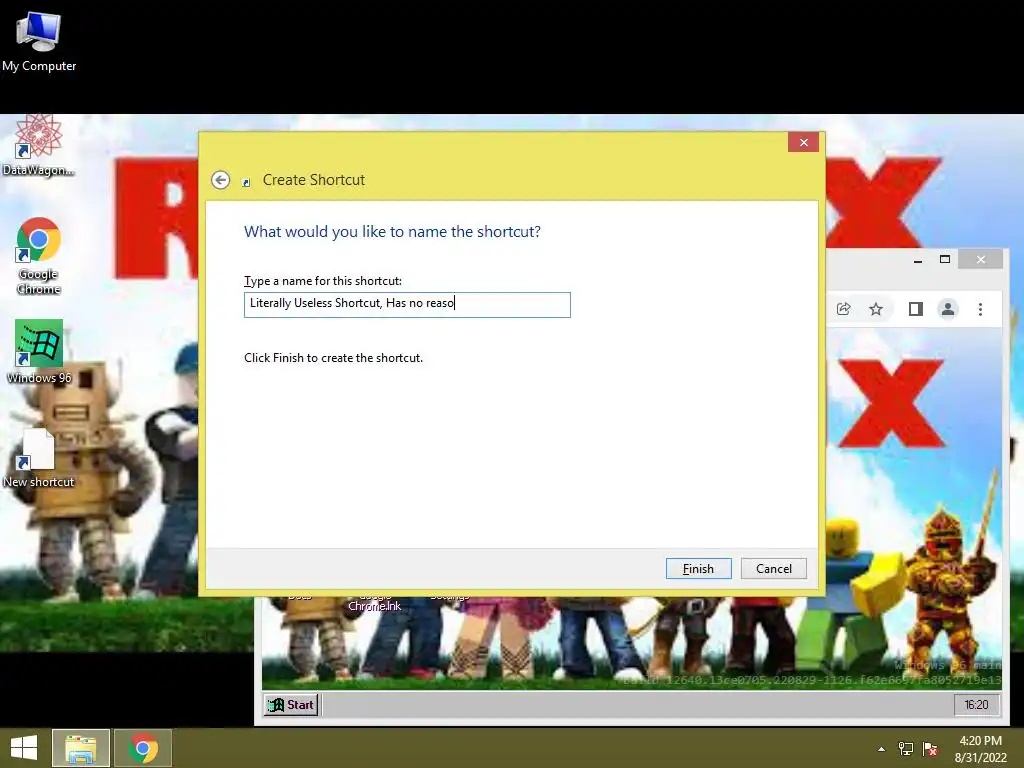Switch to Chrome on the taskbar
The height and width of the screenshot is (768, 1024).
click(143, 748)
